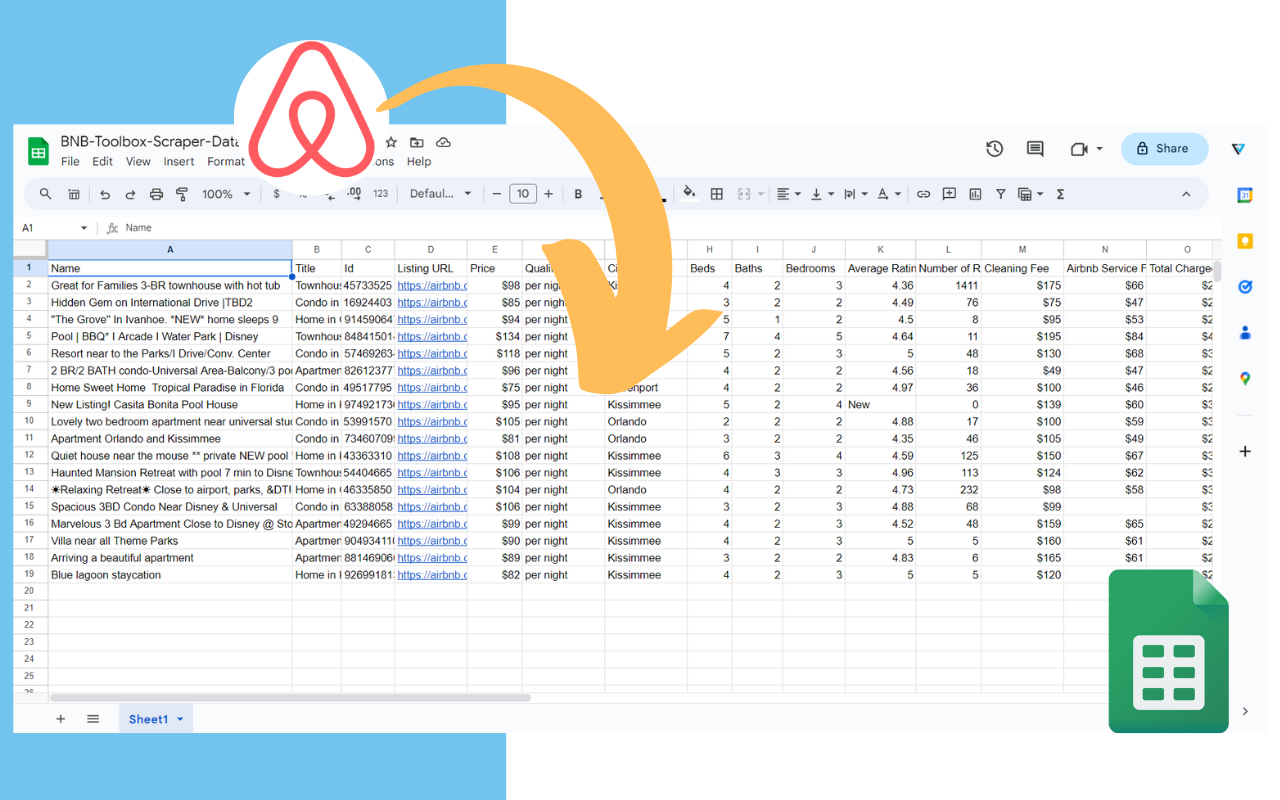The width and height of the screenshot is (1280, 800).
Task: Open the Insert menu
Action: point(179,161)
